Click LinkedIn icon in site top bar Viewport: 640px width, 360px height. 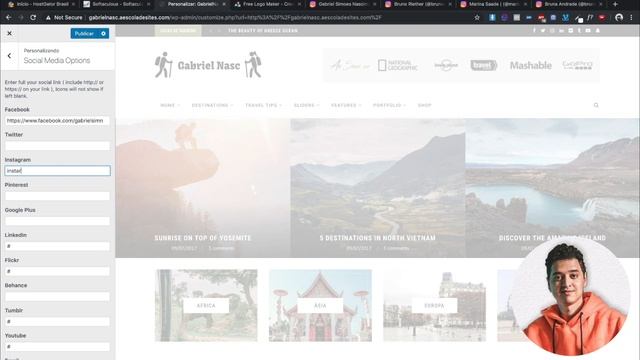point(562,31)
